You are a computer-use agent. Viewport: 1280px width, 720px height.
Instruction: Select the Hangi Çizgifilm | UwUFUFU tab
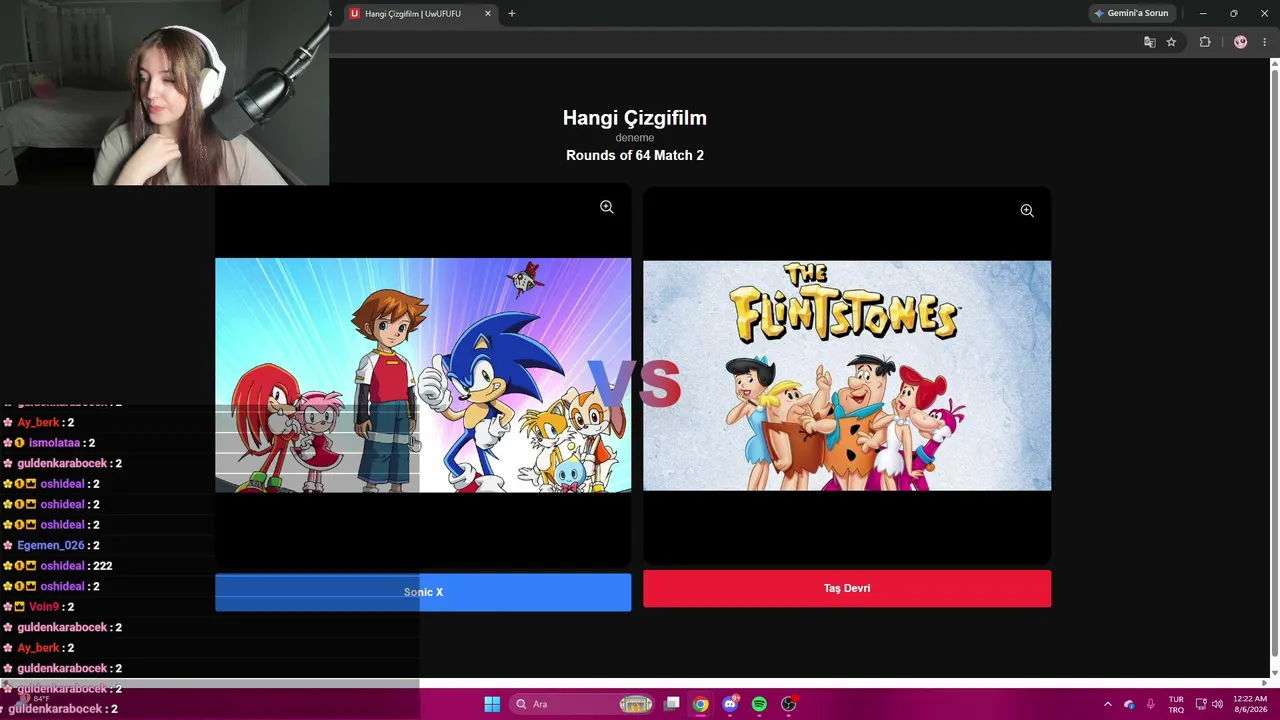tap(420, 13)
